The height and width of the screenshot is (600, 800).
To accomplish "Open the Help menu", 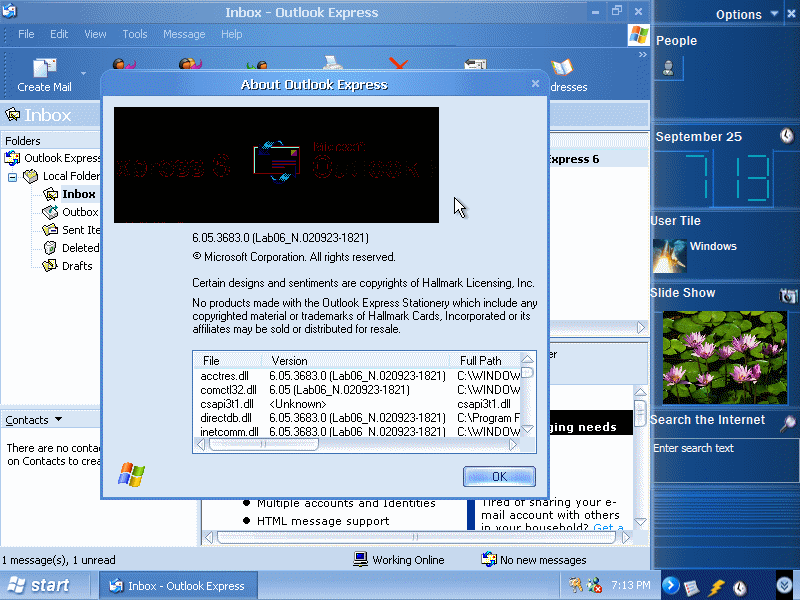I will 231,34.
